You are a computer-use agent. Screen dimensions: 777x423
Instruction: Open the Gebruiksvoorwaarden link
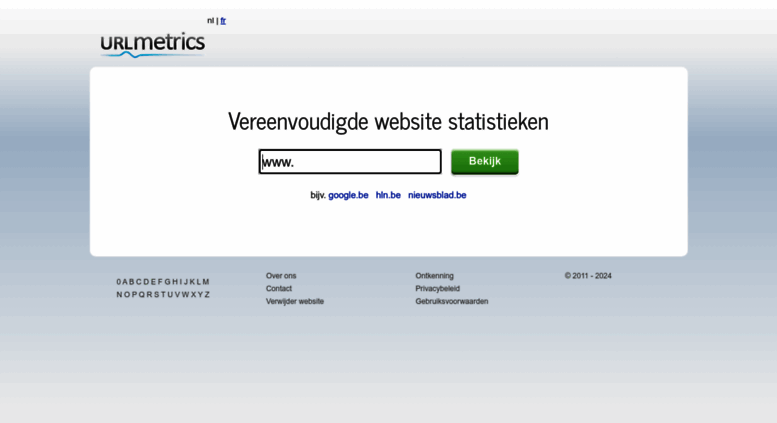point(452,302)
